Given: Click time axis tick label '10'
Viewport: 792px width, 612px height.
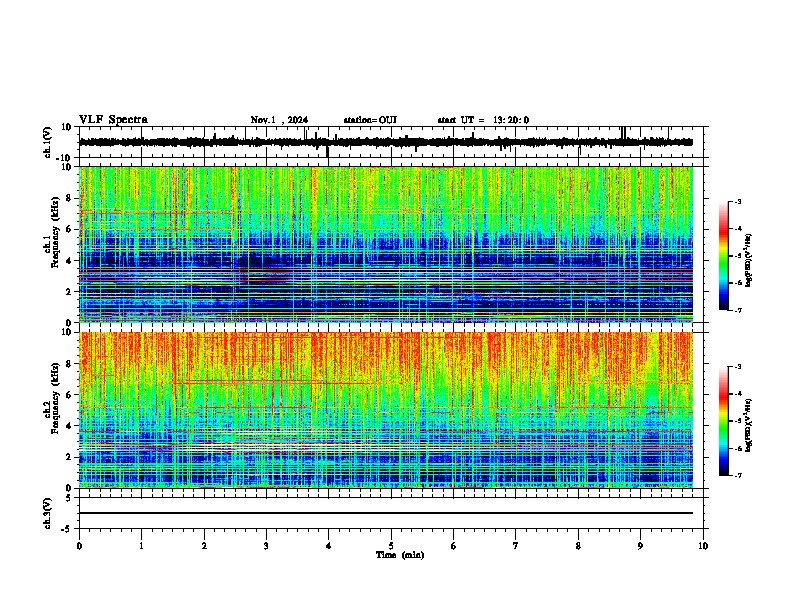Looking at the screenshot, I should tap(703, 546).
